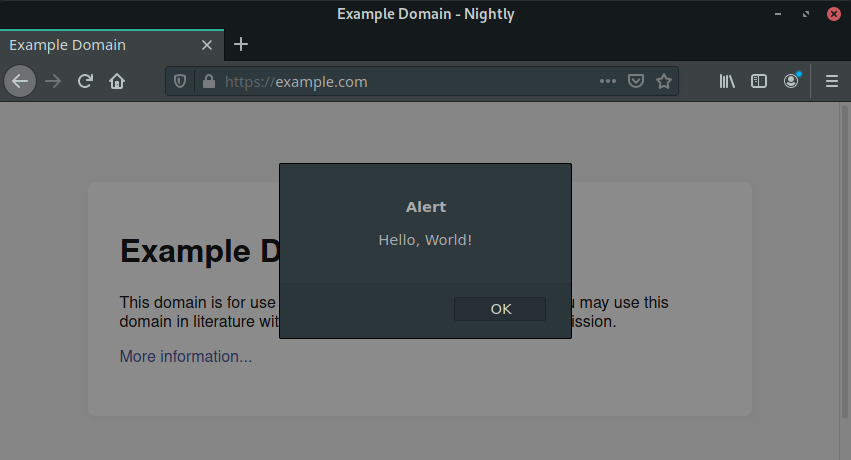Open the Library menu

[x=727, y=82]
